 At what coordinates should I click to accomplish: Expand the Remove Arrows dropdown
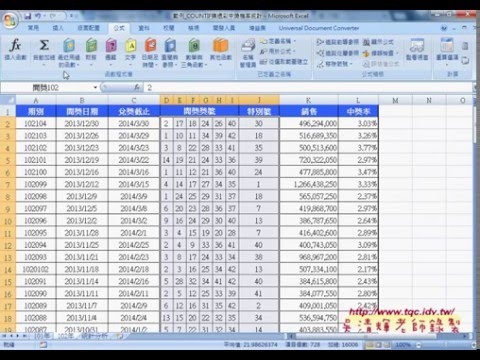(x=351, y=63)
